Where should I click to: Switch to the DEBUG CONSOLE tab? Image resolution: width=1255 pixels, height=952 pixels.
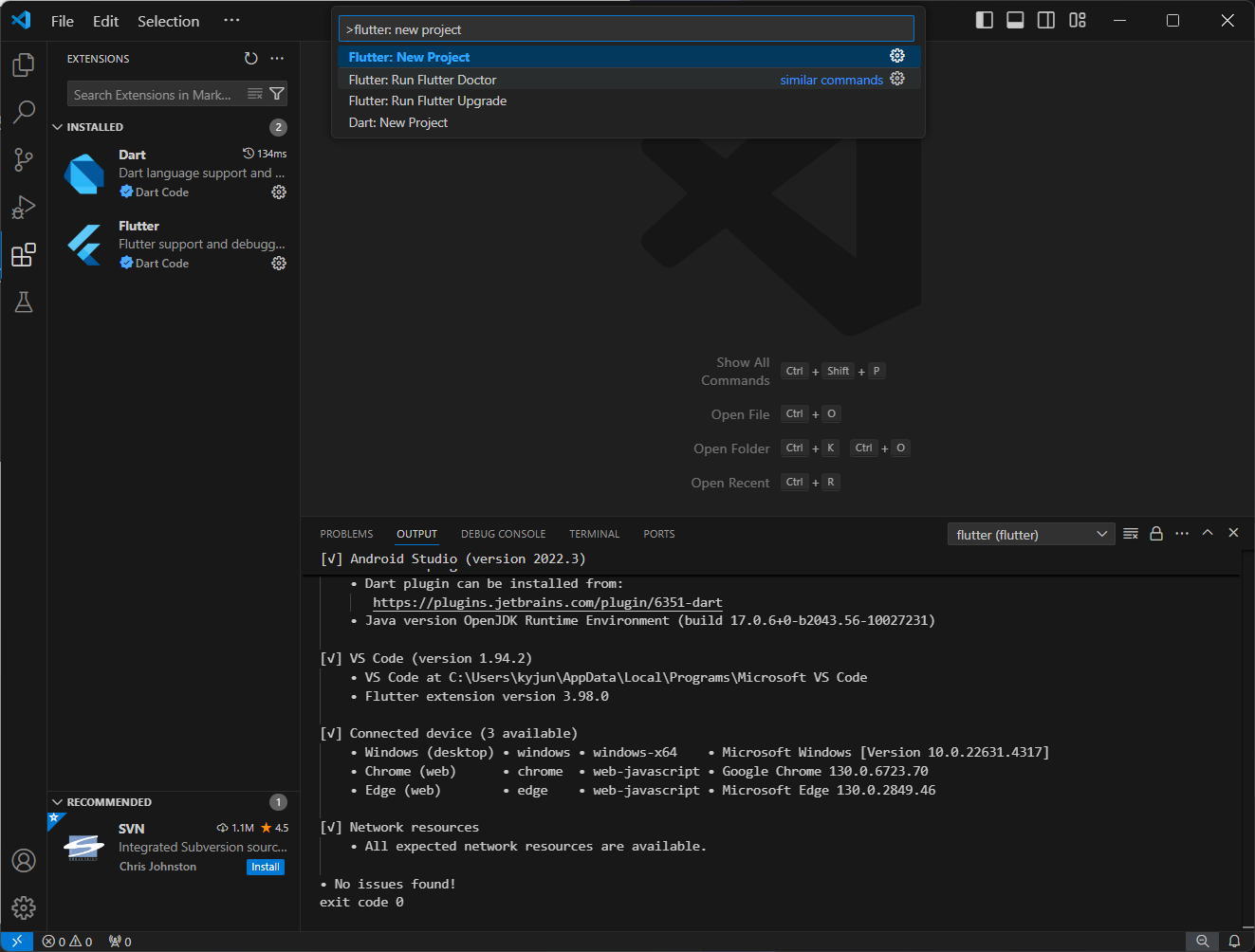pos(504,534)
